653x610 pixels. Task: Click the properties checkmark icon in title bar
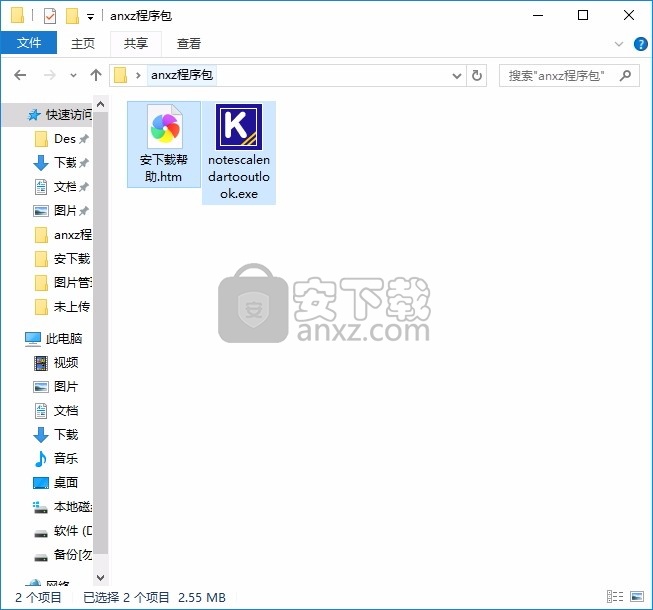50,16
